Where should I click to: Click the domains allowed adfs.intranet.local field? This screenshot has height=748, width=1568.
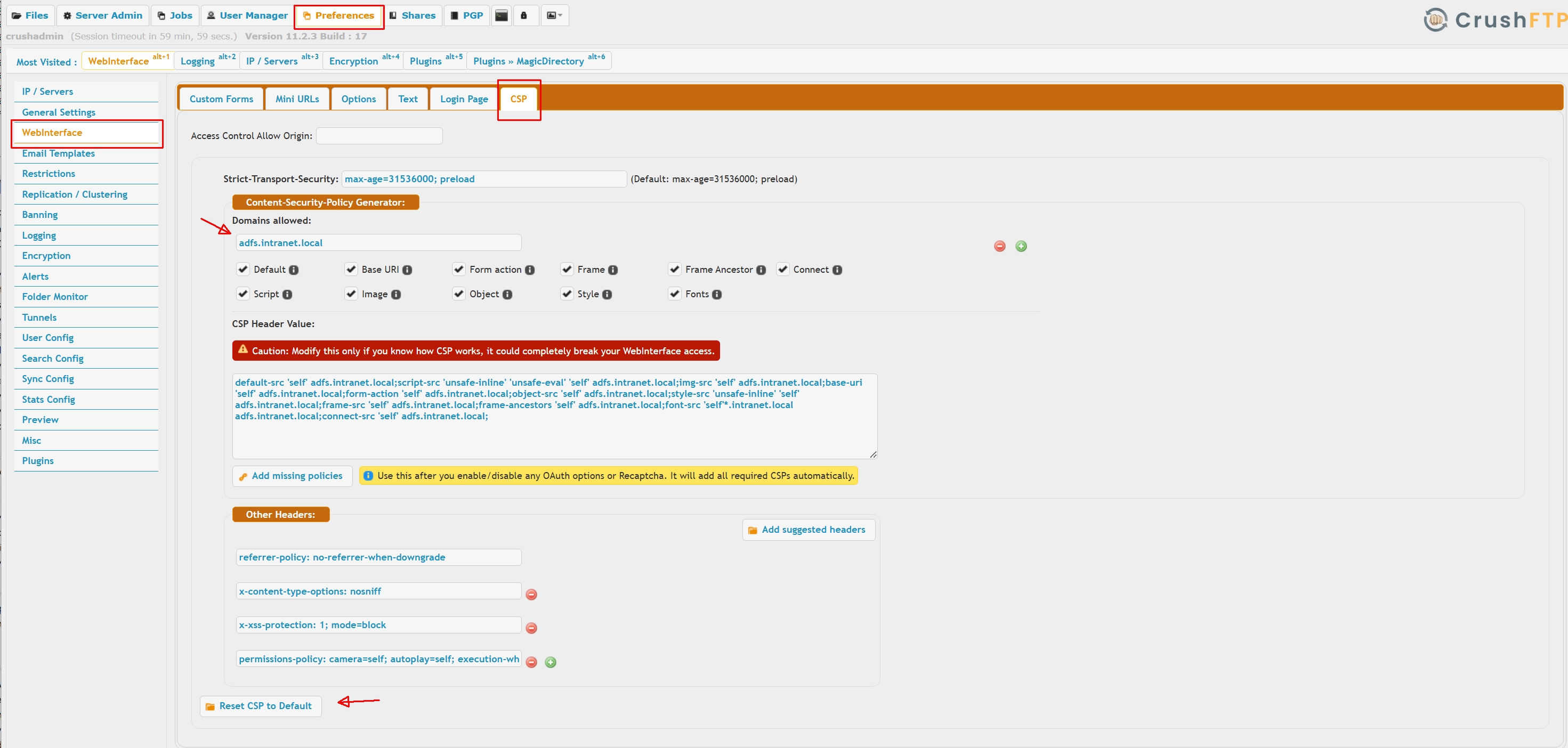378,243
